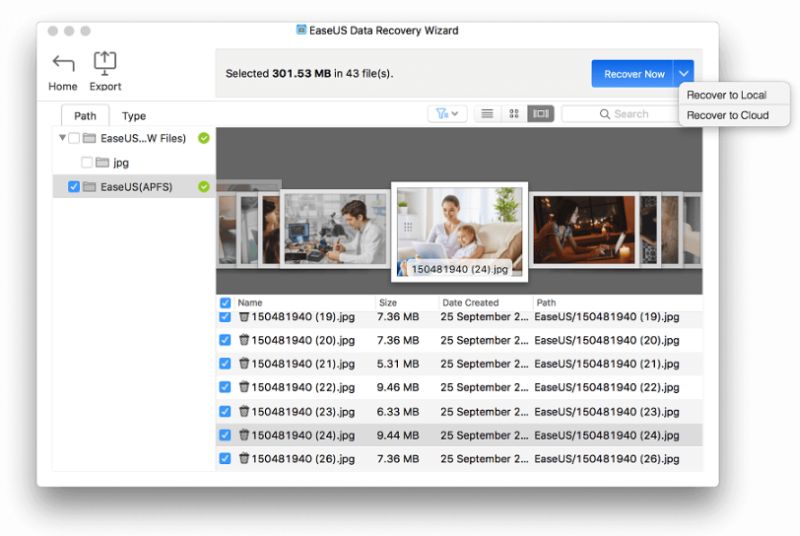The width and height of the screenshot is (800, 536).
Task: Click the 5.31 MB size cell
Action: [398, 364]
